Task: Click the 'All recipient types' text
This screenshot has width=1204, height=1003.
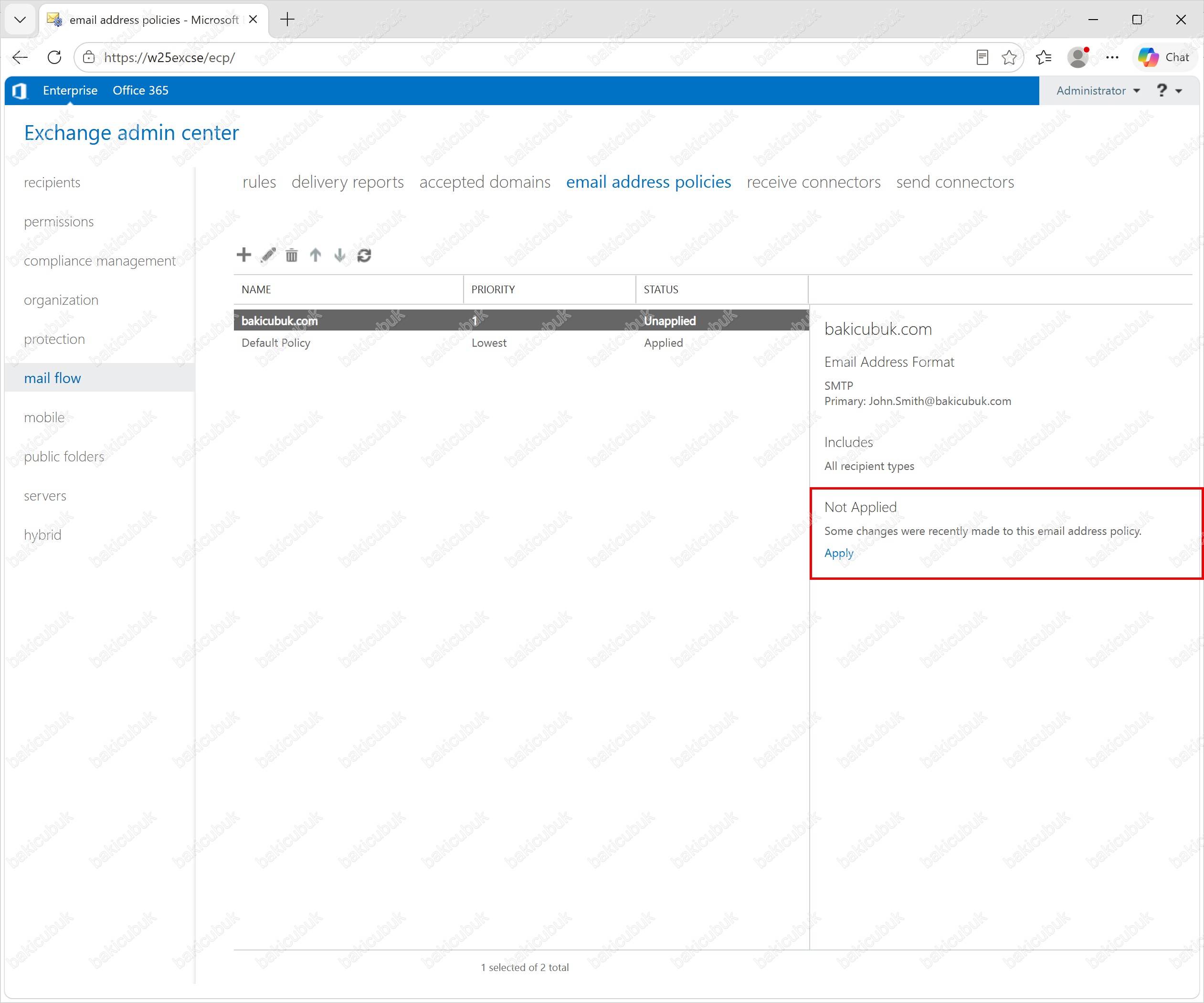Action: [x=869, y=466]
